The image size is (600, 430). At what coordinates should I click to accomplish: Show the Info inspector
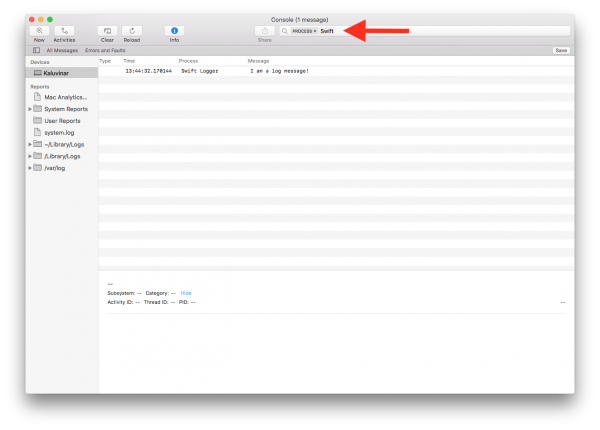(x=174, y=31)
